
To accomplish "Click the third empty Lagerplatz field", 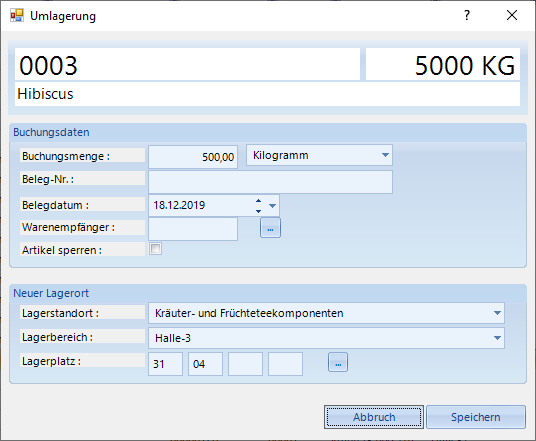I will click(245, 364).
